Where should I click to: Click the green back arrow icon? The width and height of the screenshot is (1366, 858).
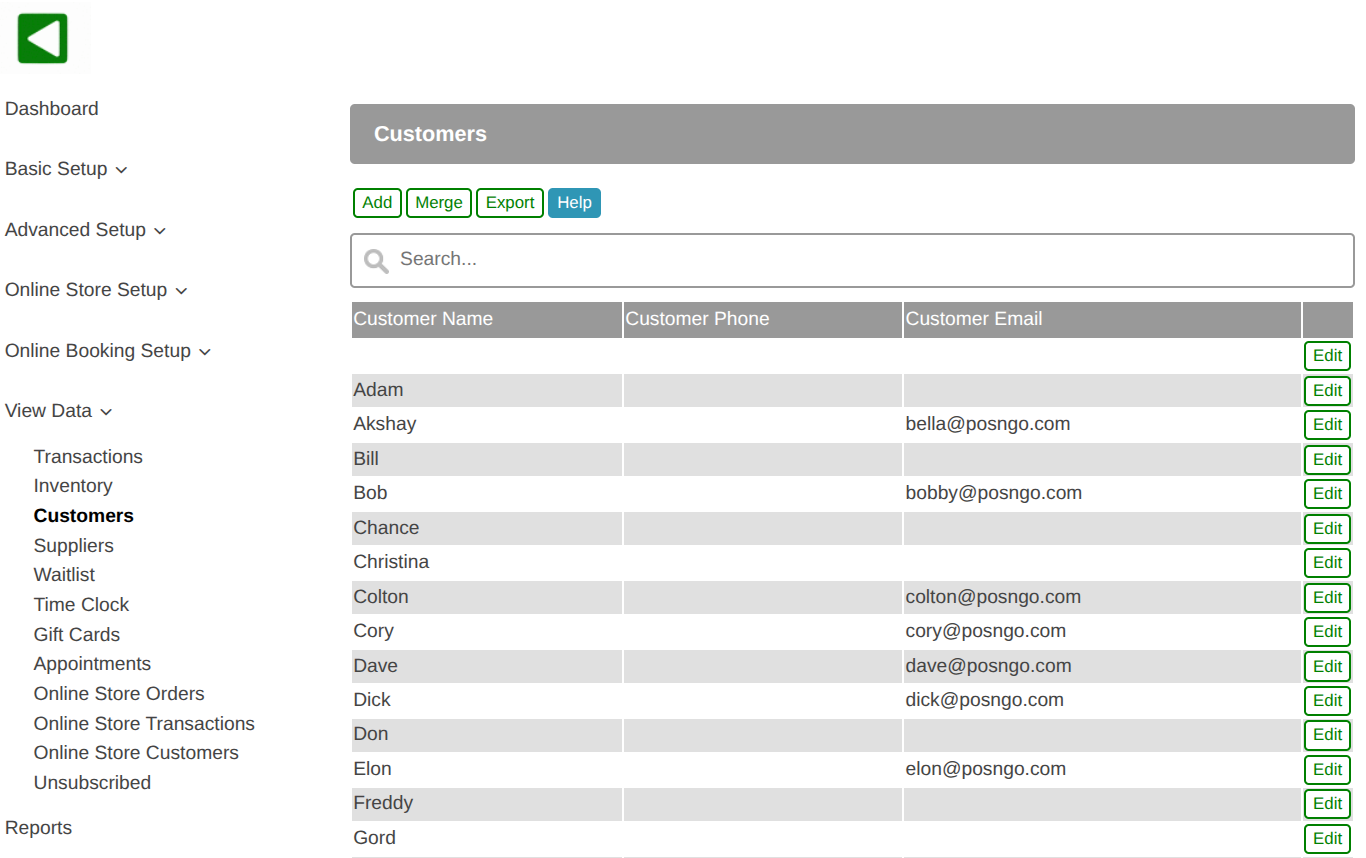(x=42, y=39)
